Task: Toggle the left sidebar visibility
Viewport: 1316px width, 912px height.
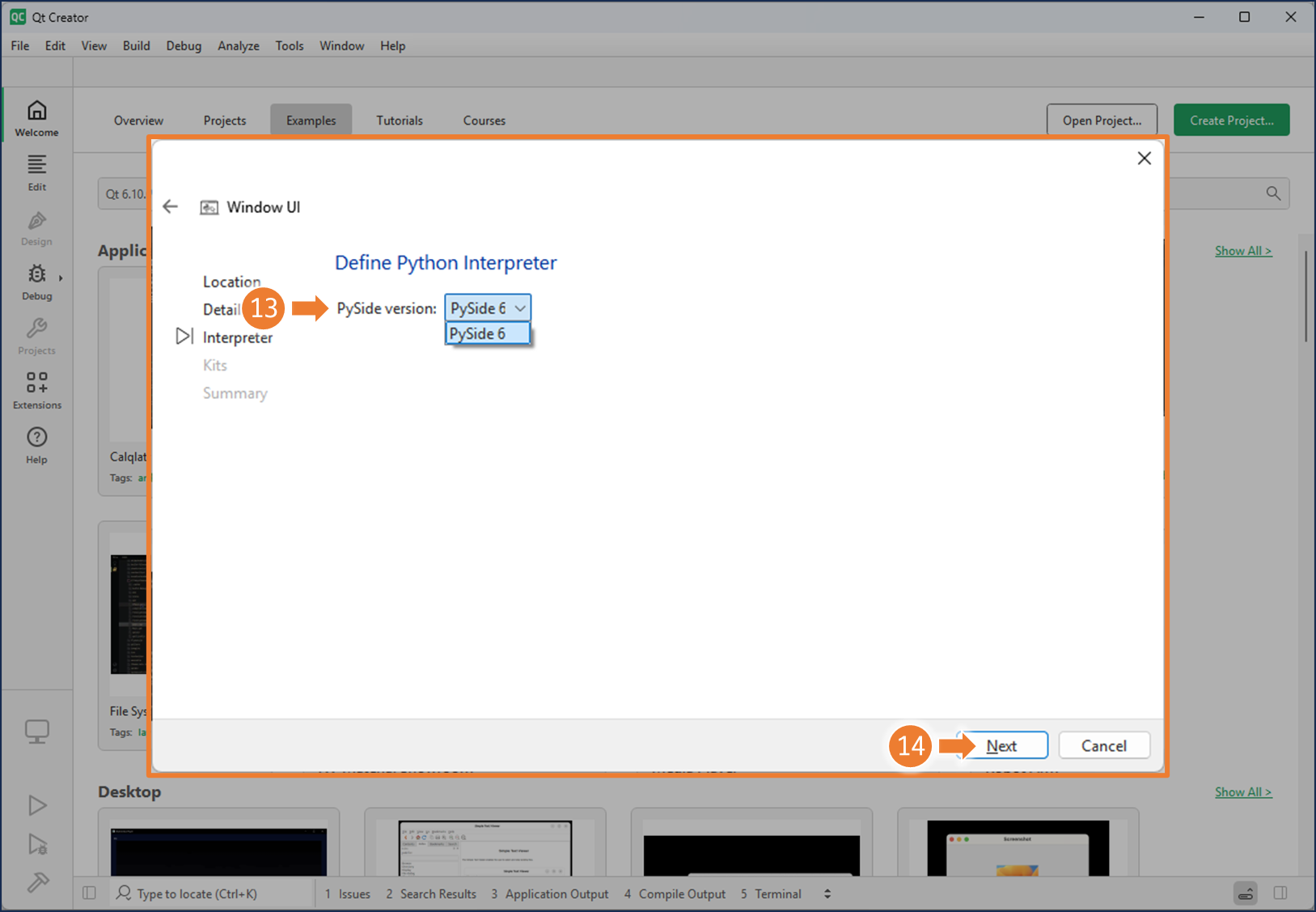Action: coord(89,893)
